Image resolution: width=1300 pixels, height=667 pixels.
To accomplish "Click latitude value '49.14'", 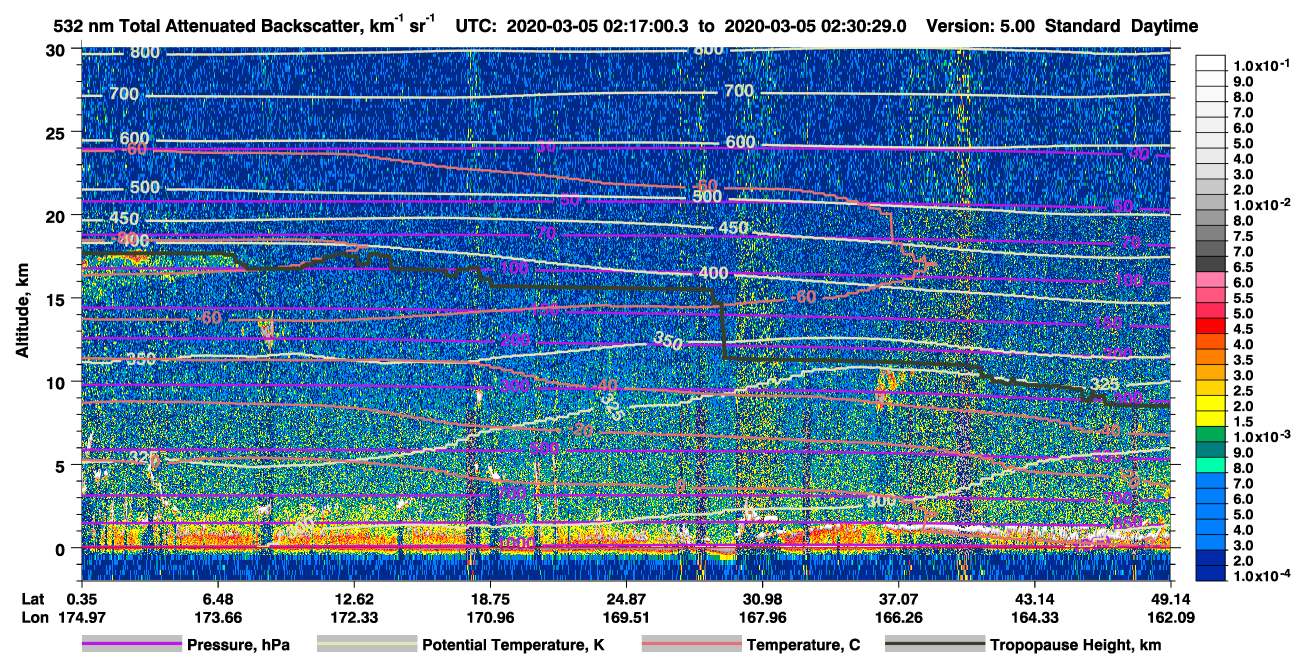I will [1171, 598].
